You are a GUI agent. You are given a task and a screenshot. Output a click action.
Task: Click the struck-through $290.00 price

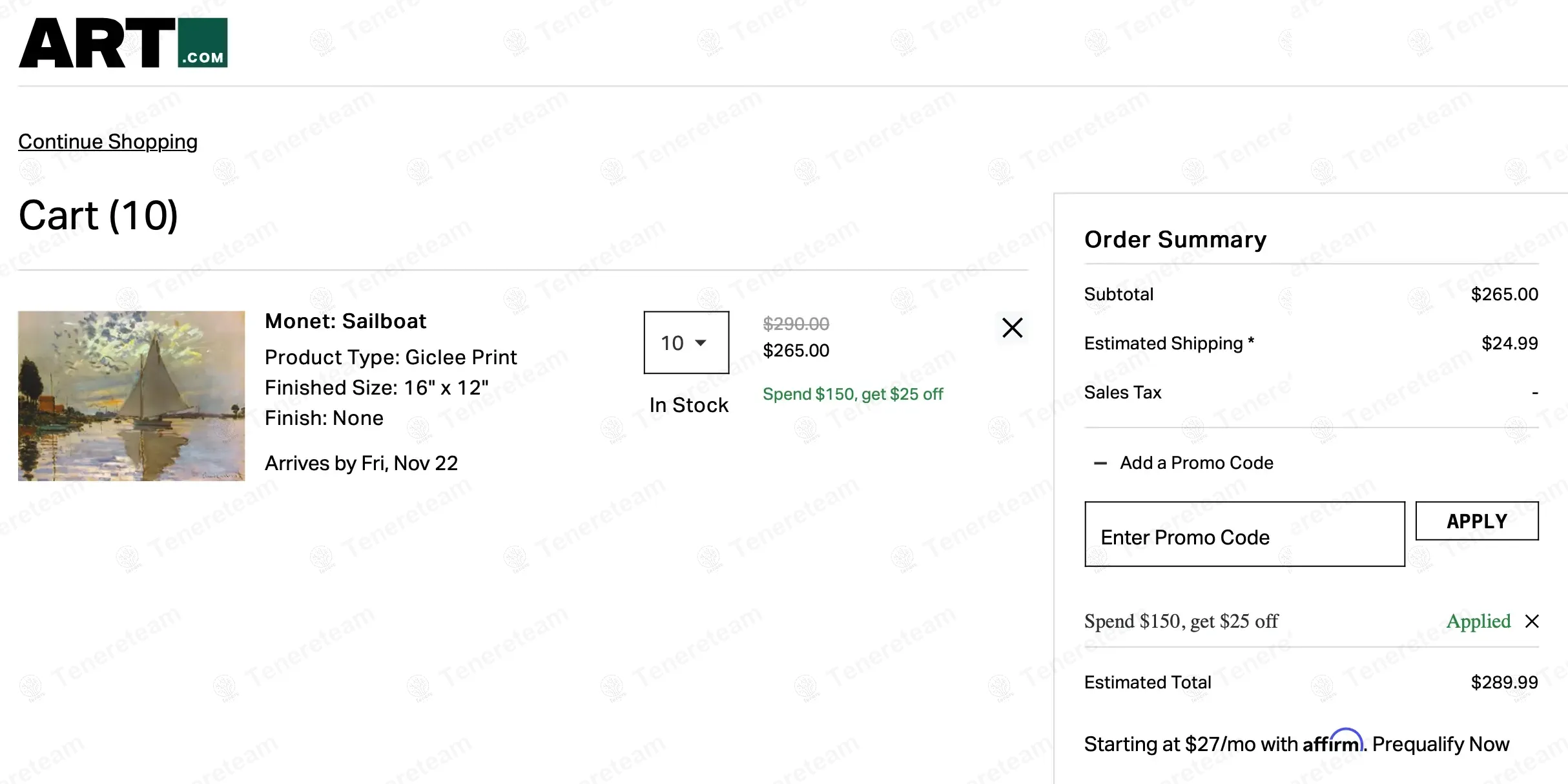pyautogui.click(x=796, y=324)
